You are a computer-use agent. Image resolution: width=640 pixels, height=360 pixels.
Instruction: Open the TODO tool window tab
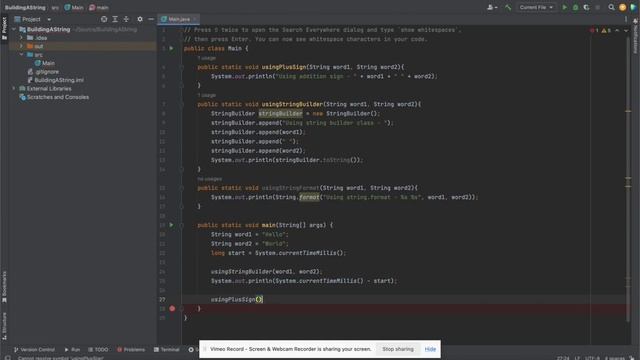[98, 349]
